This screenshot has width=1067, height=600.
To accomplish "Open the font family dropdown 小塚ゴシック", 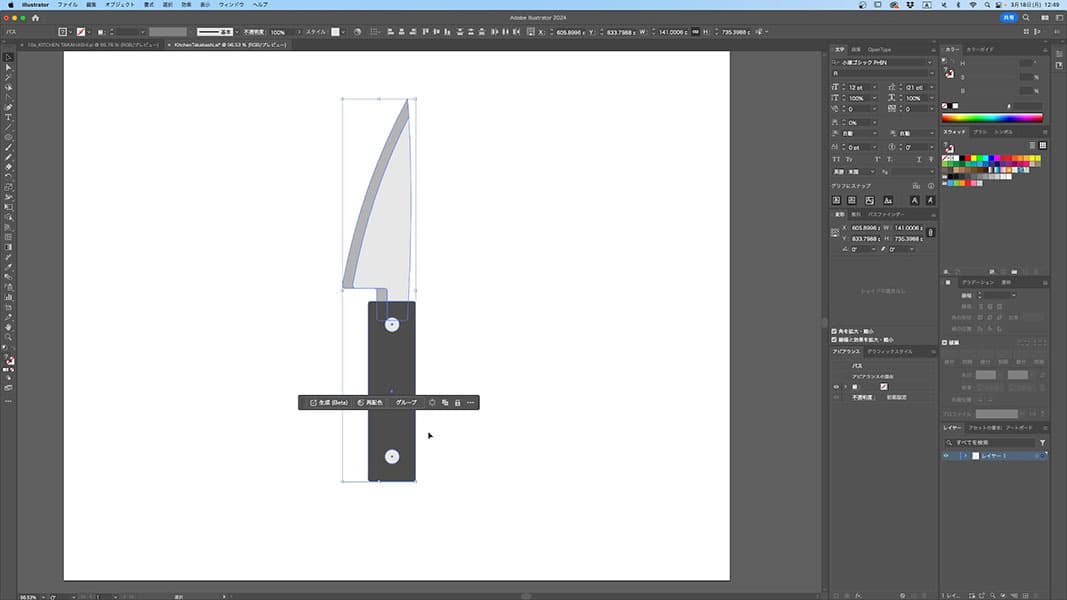I will [929, 63].
